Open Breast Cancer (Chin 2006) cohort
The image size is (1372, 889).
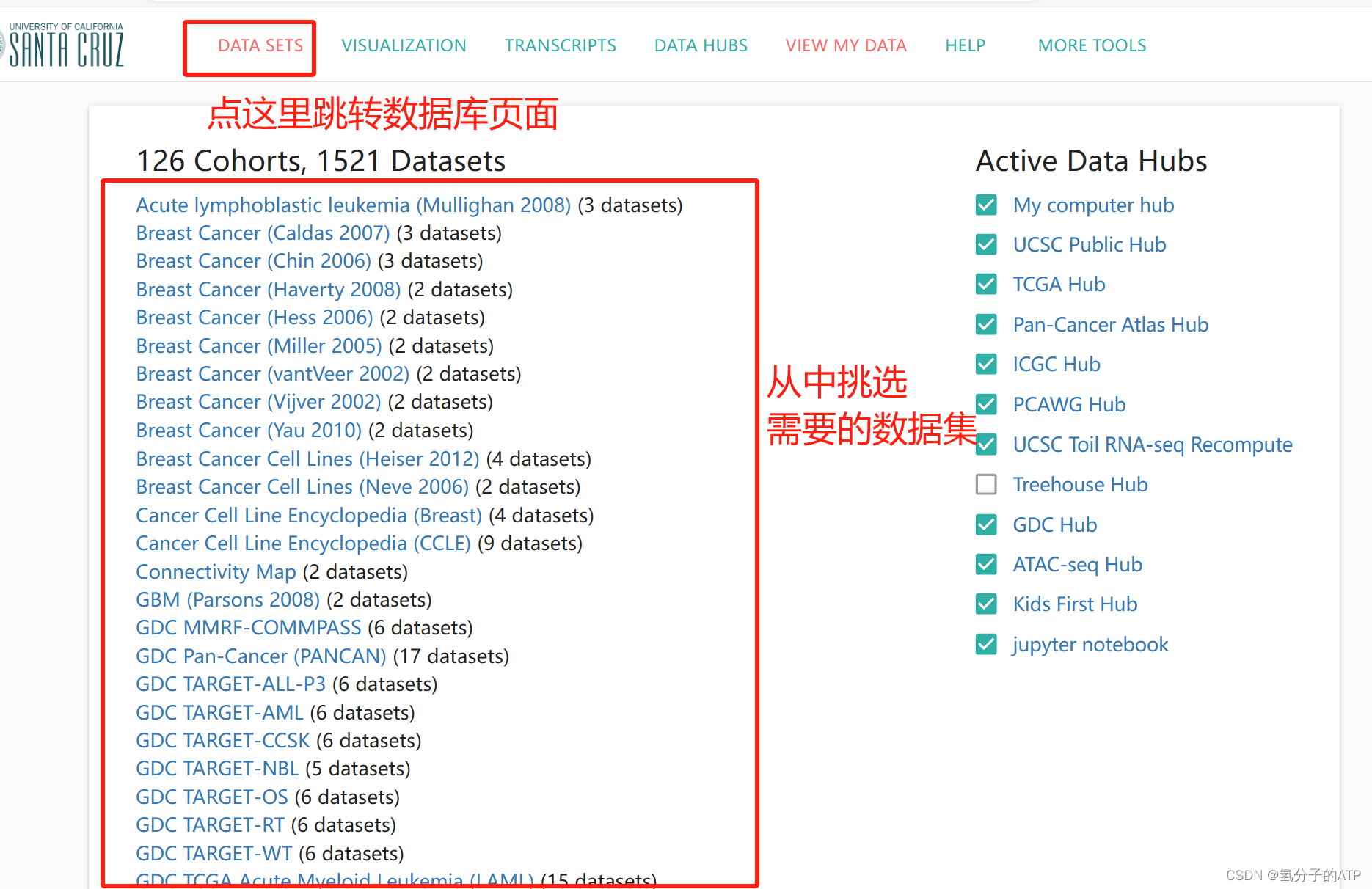[254, 261]
